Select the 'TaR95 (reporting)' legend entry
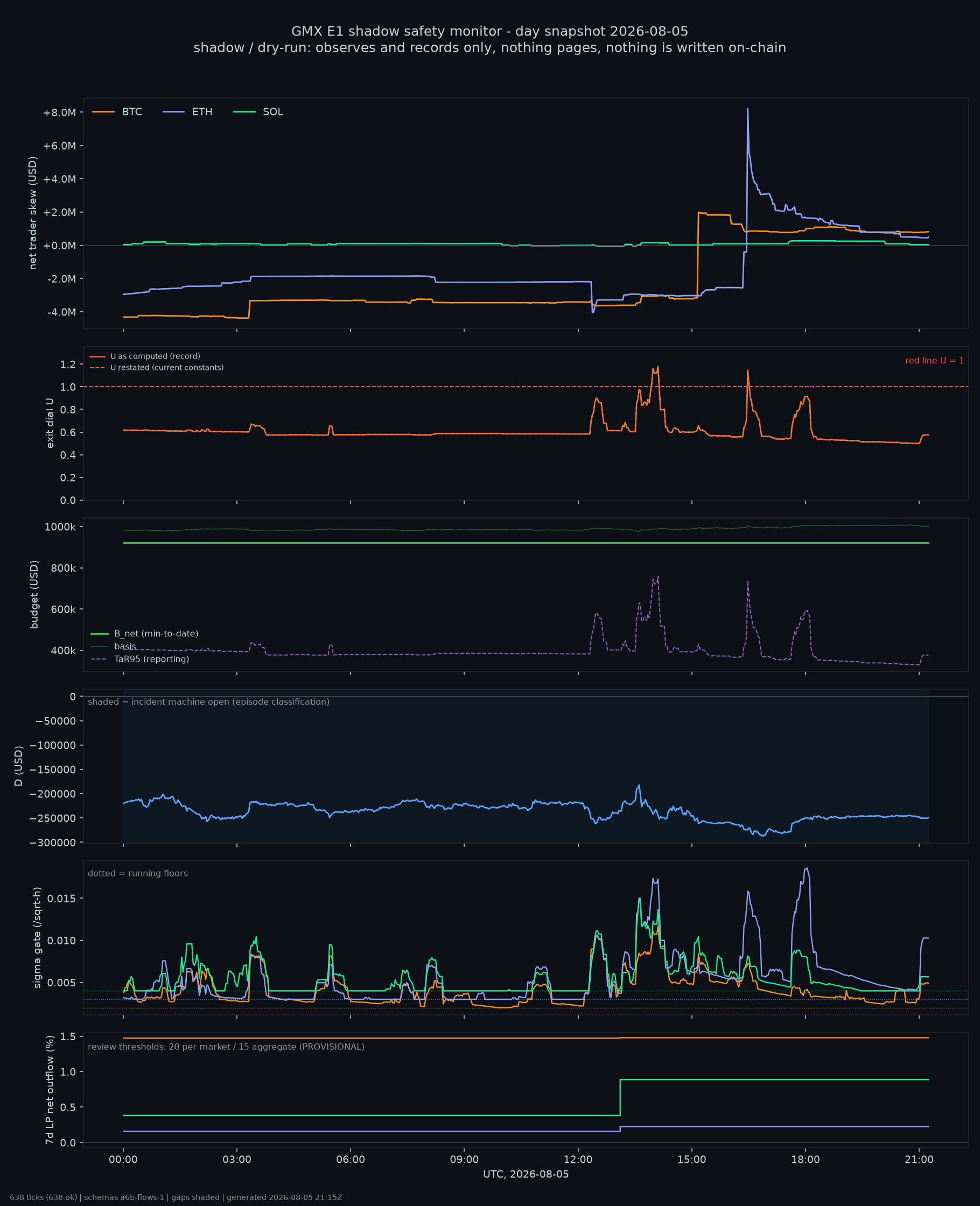Viewport: 980px width, 1206px height. tap(140, 659)
